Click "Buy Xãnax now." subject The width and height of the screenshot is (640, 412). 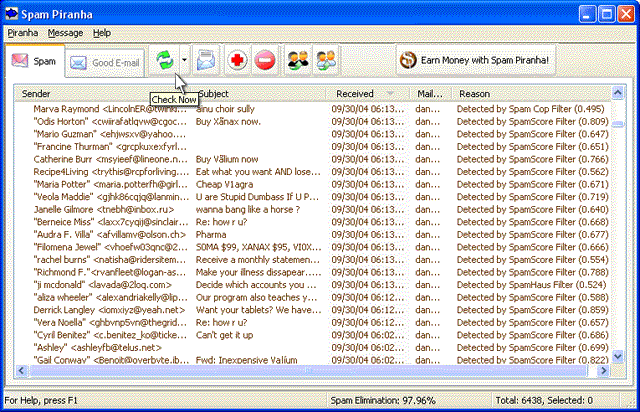pyautogui.click(x=228, y=122)
